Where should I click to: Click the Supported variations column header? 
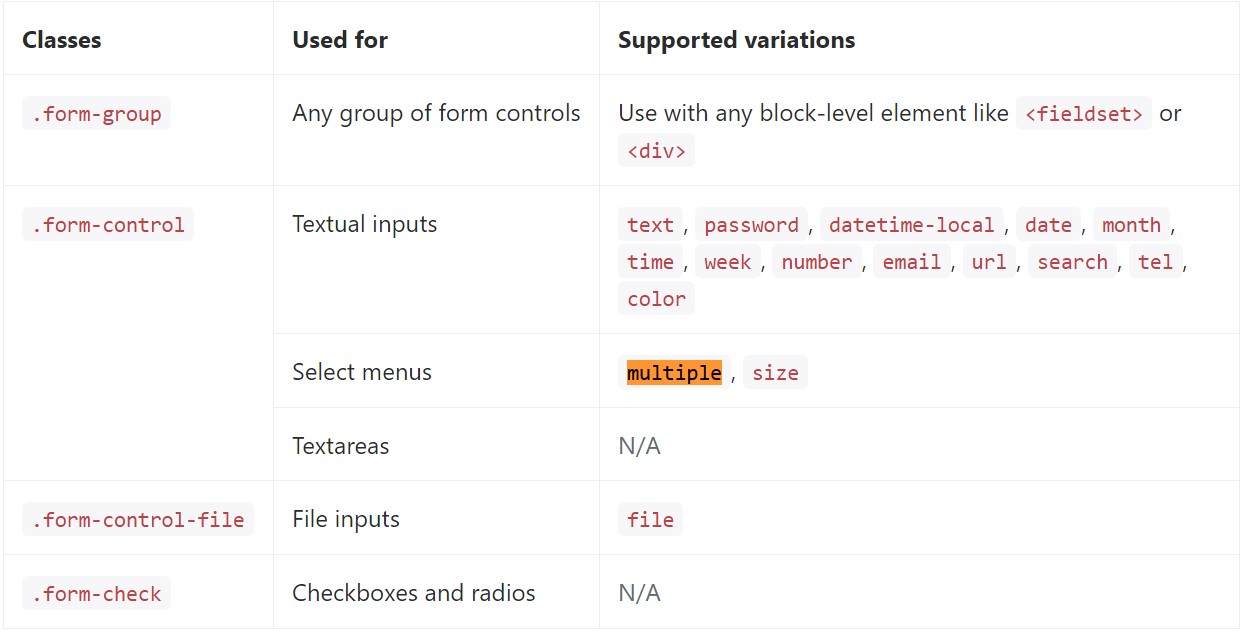pyautogui.click(x=736, y=40)
